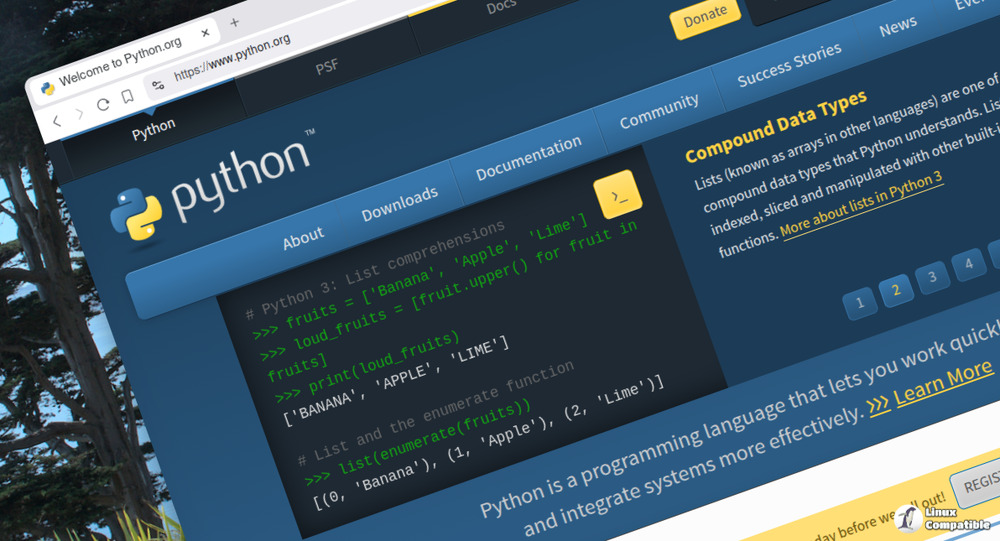Open a new browser tab with plus
This screenshot has height=541, width=1000.
click(235, 22)
